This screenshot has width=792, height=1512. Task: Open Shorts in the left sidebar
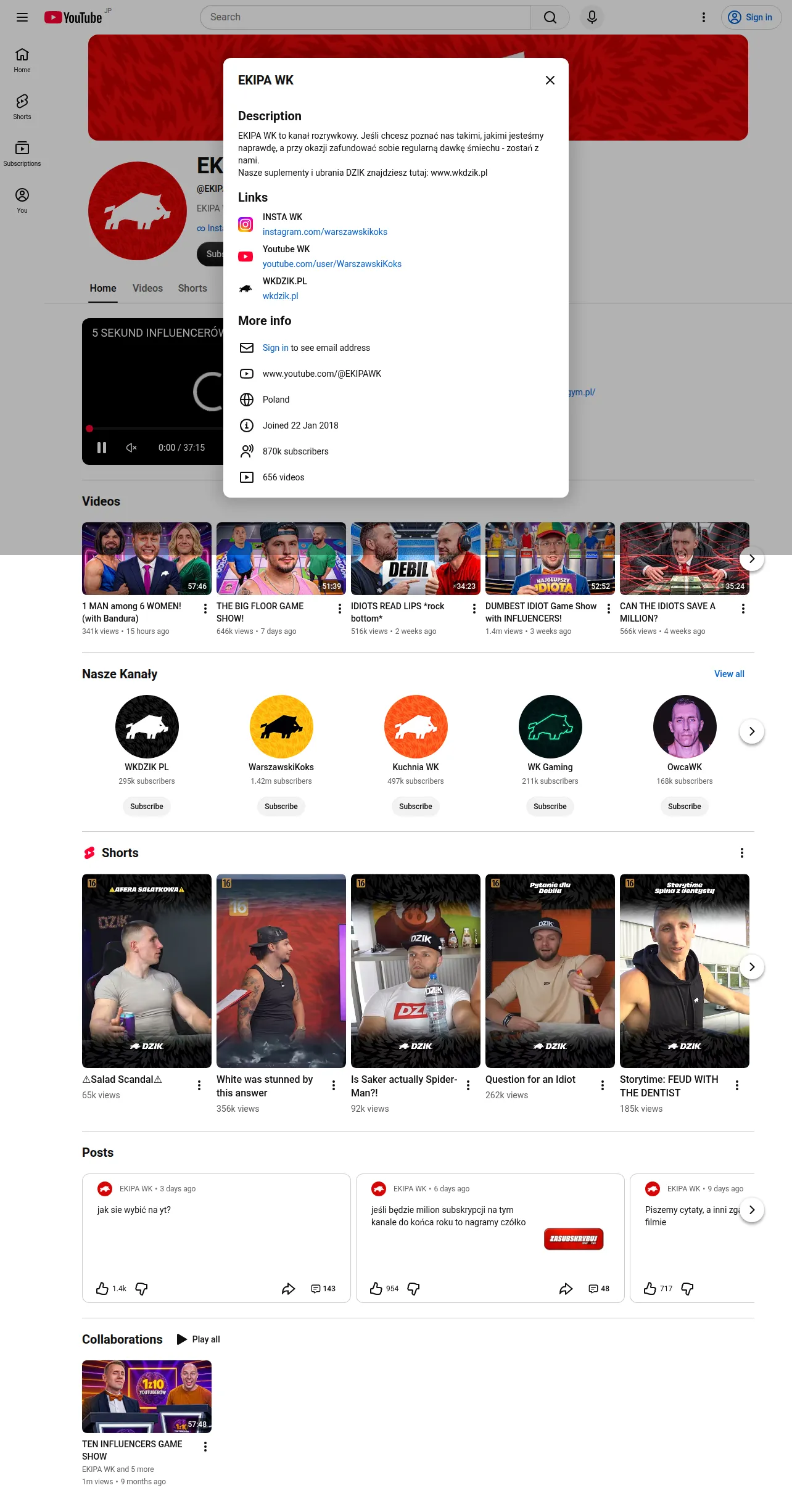(22, 107)
